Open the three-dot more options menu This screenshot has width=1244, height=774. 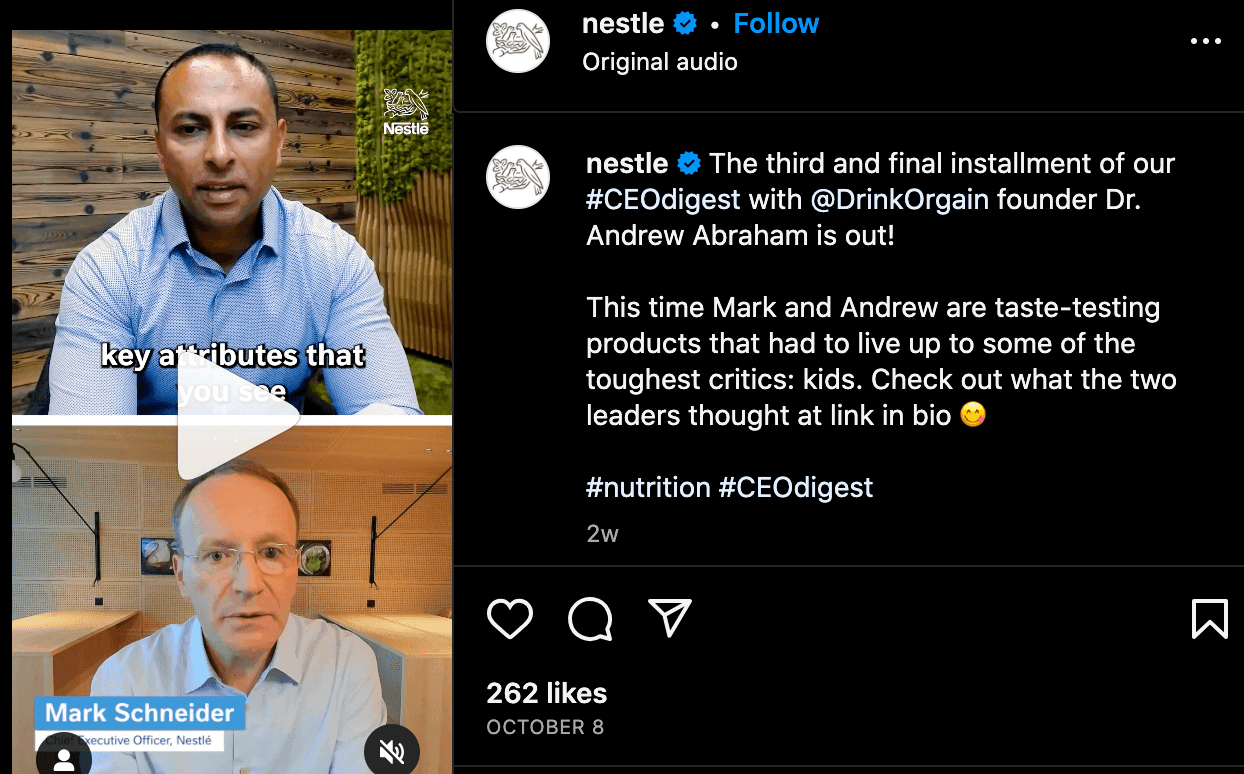(x=1206, y=42)
